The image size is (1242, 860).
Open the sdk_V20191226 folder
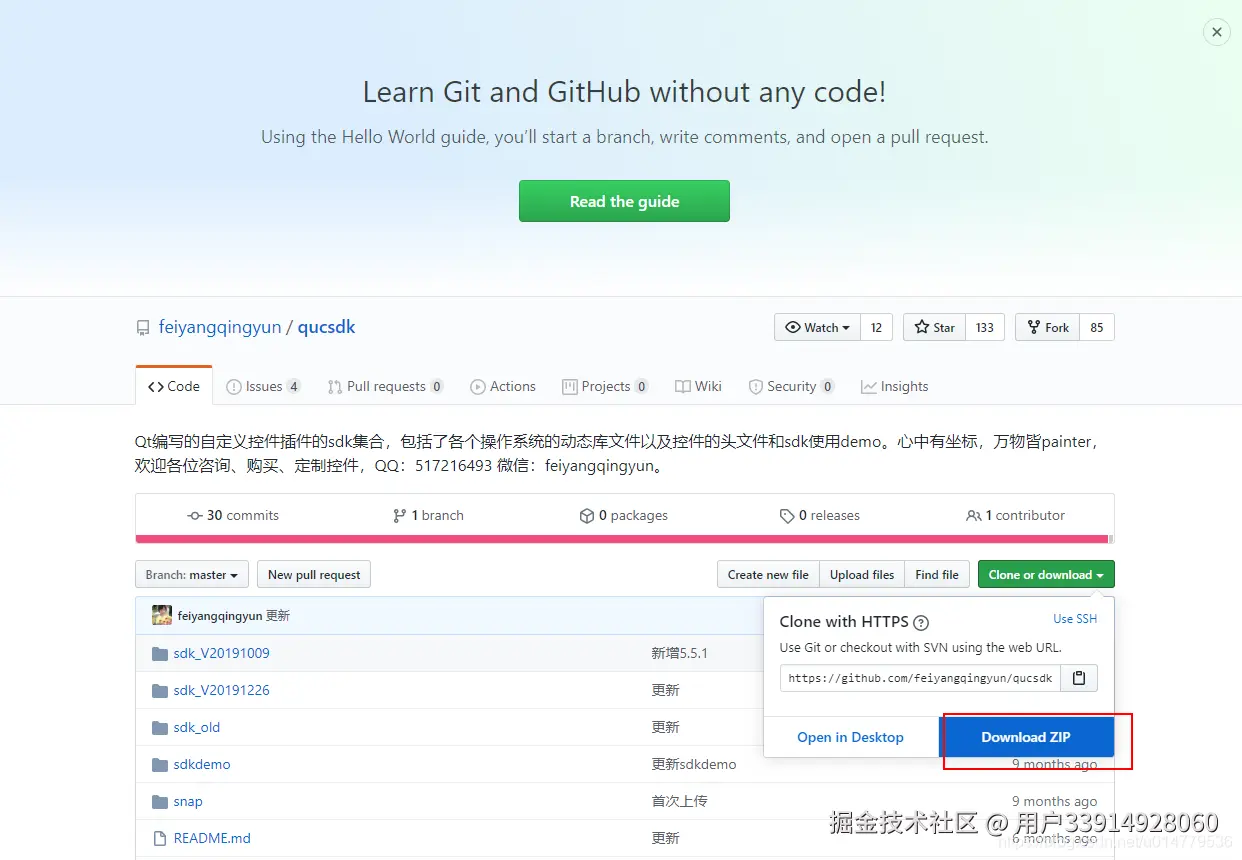click(x=221, y=690)
